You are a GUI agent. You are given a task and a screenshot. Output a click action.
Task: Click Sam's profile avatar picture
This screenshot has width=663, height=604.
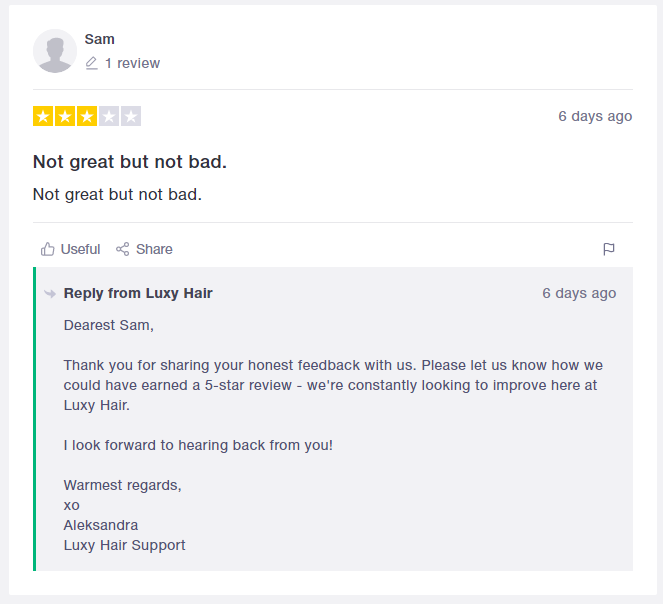pyautogui.click(x=55, y=51)
